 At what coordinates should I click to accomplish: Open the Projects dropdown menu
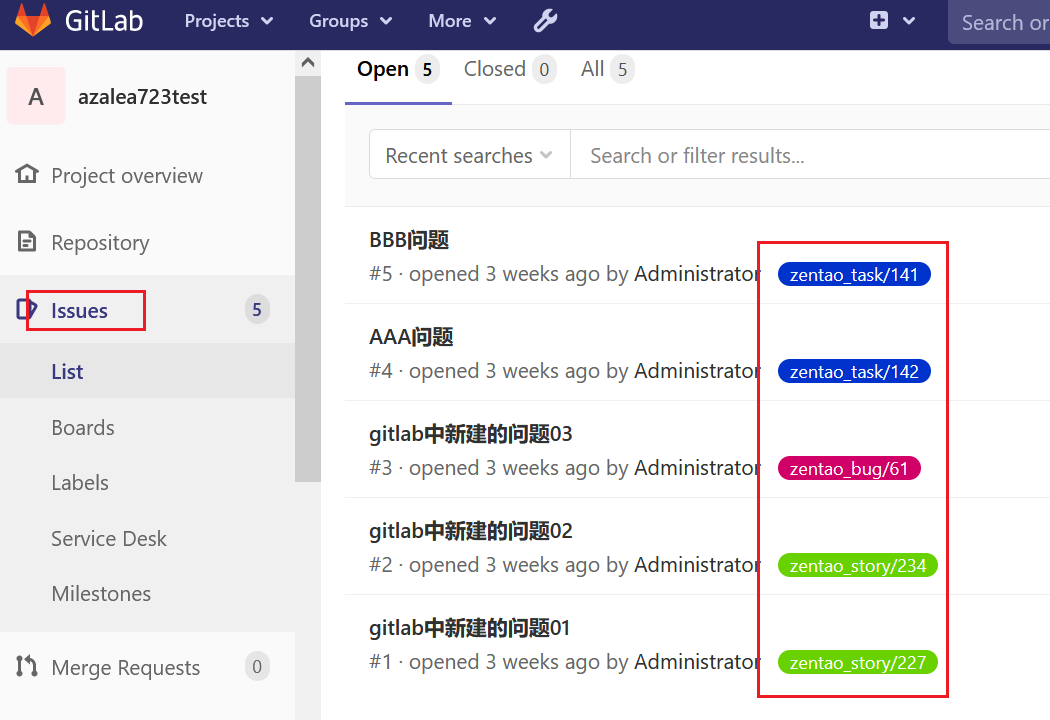229,21
